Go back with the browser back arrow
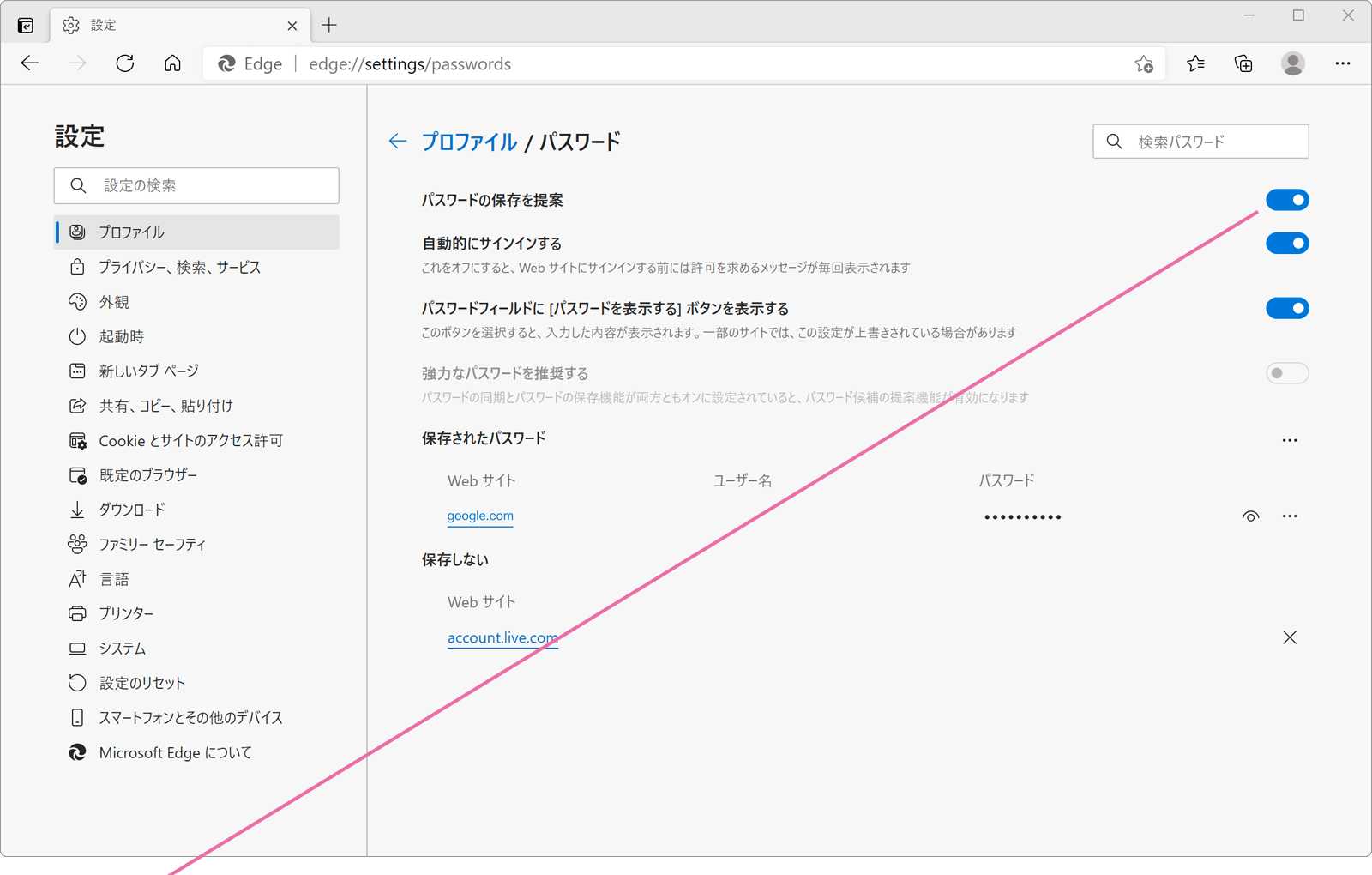This screenshot has width=1372, height=875. [30, 63]
